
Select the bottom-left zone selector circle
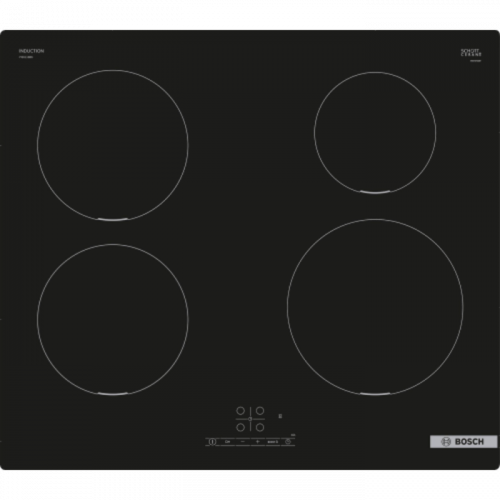tap(240, 427)
